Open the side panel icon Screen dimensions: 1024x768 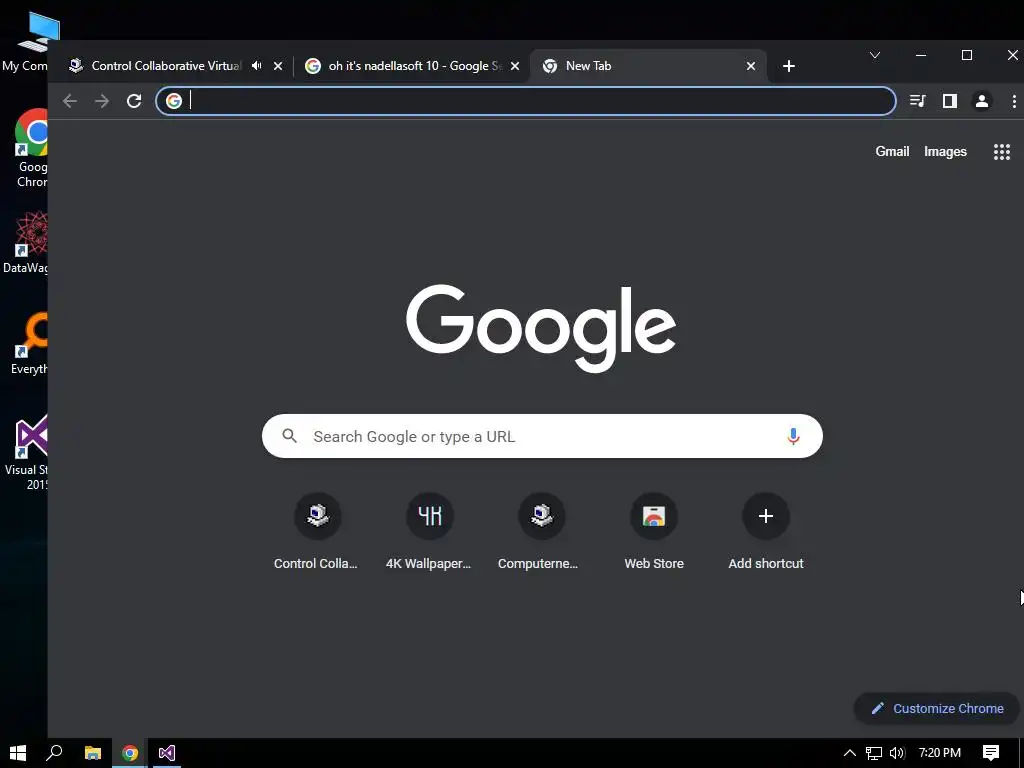click(950, 101)
